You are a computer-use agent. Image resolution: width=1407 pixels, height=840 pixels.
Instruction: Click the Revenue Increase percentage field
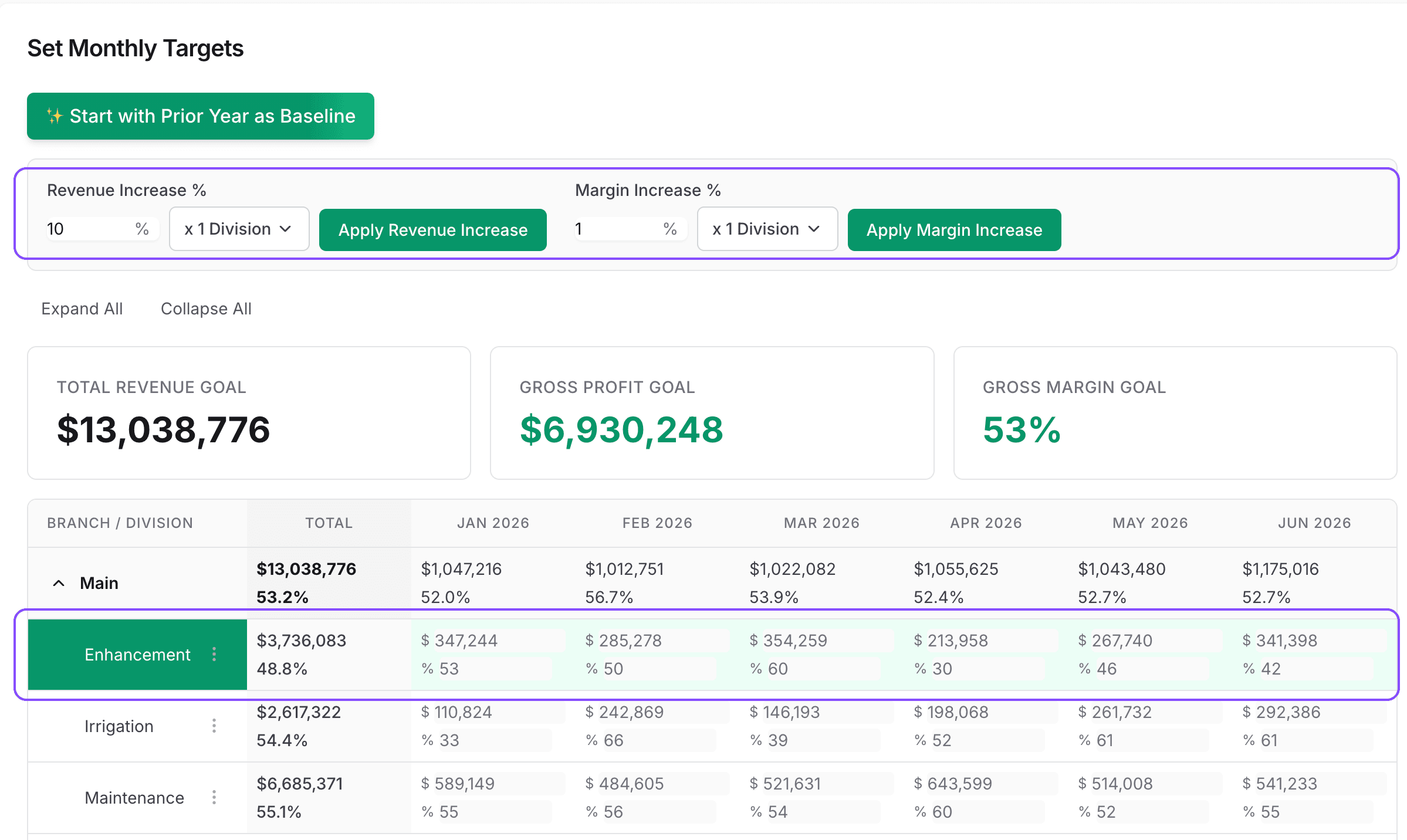click(x=88, y=229)
